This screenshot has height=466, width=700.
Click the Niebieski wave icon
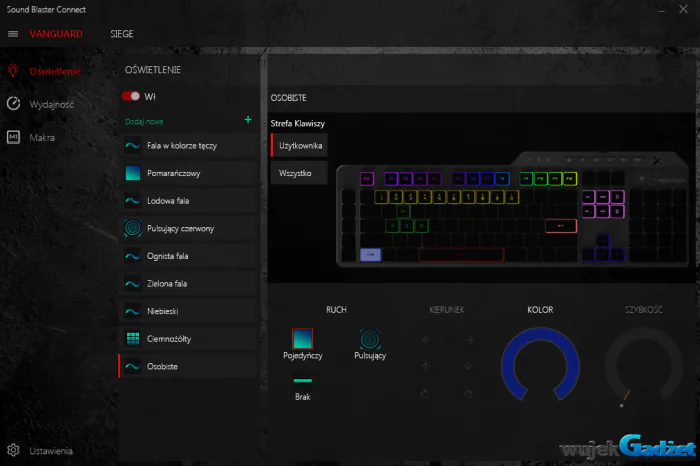(133, 312)
